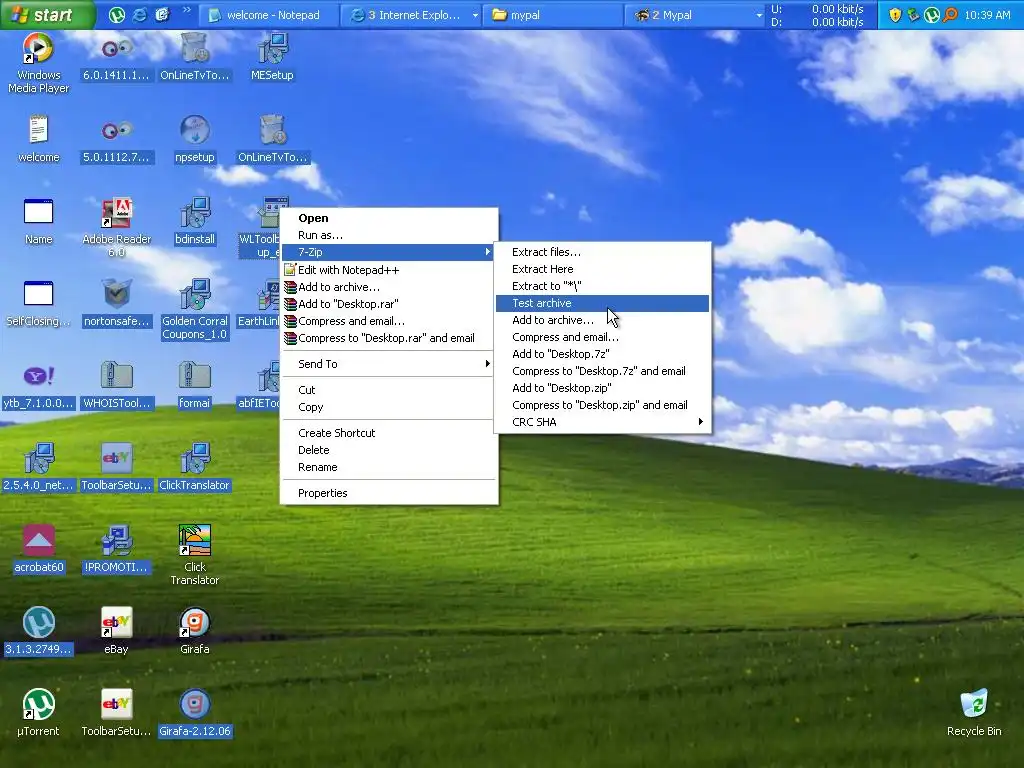
Task: Select the Recycle Bin icon
Action: (974, 705)
